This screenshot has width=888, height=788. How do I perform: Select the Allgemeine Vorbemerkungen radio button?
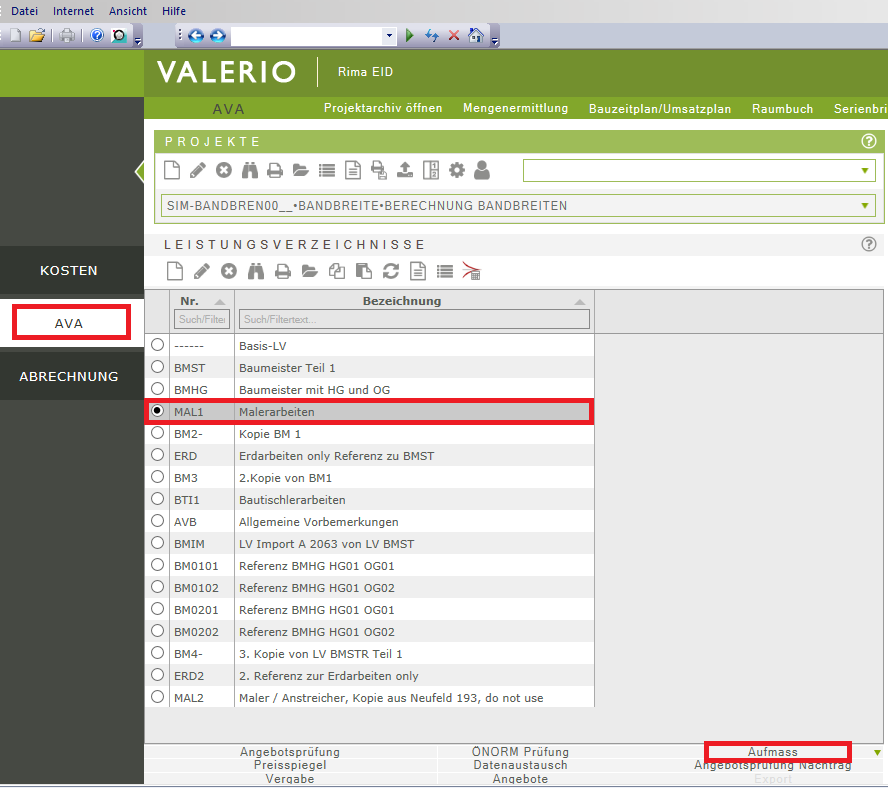point(157,521)
